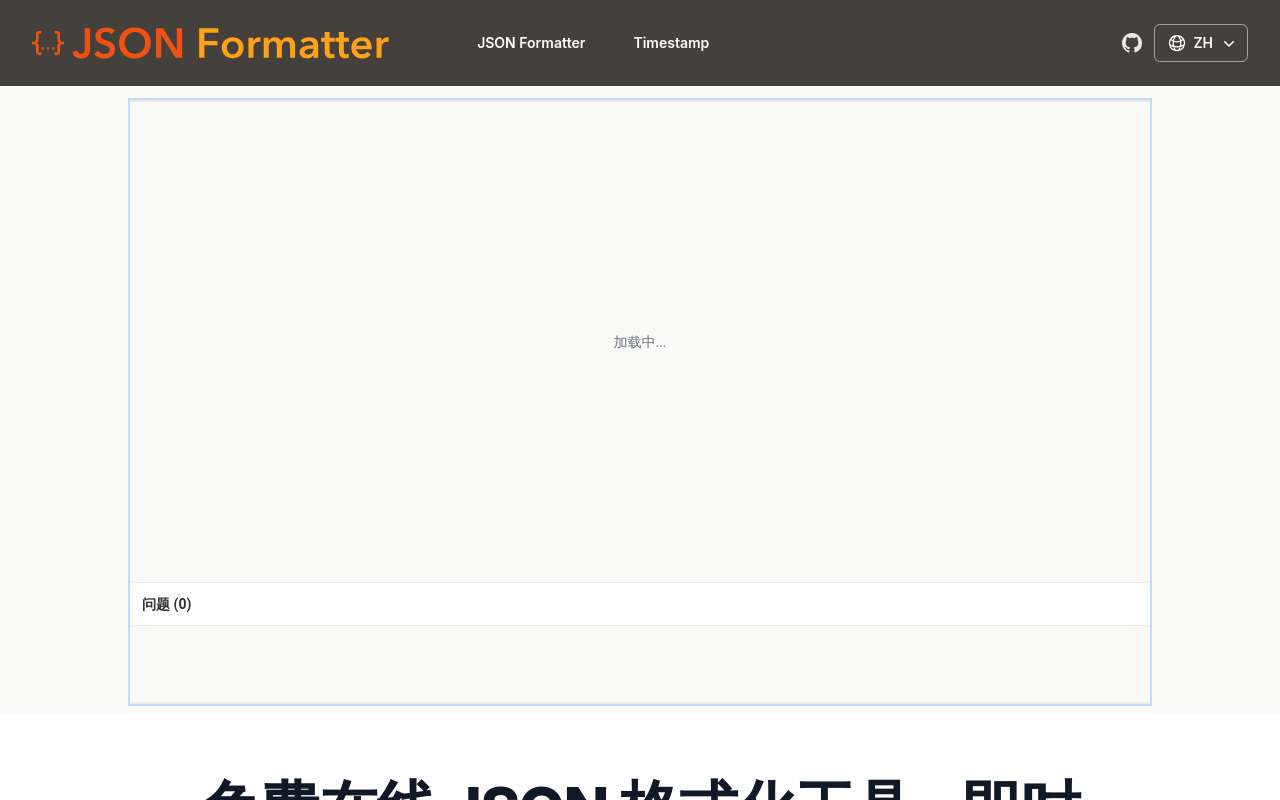Open the JSON Formatter nav item
This screenshot has height=800, width=1280.
tap(531, 43)
